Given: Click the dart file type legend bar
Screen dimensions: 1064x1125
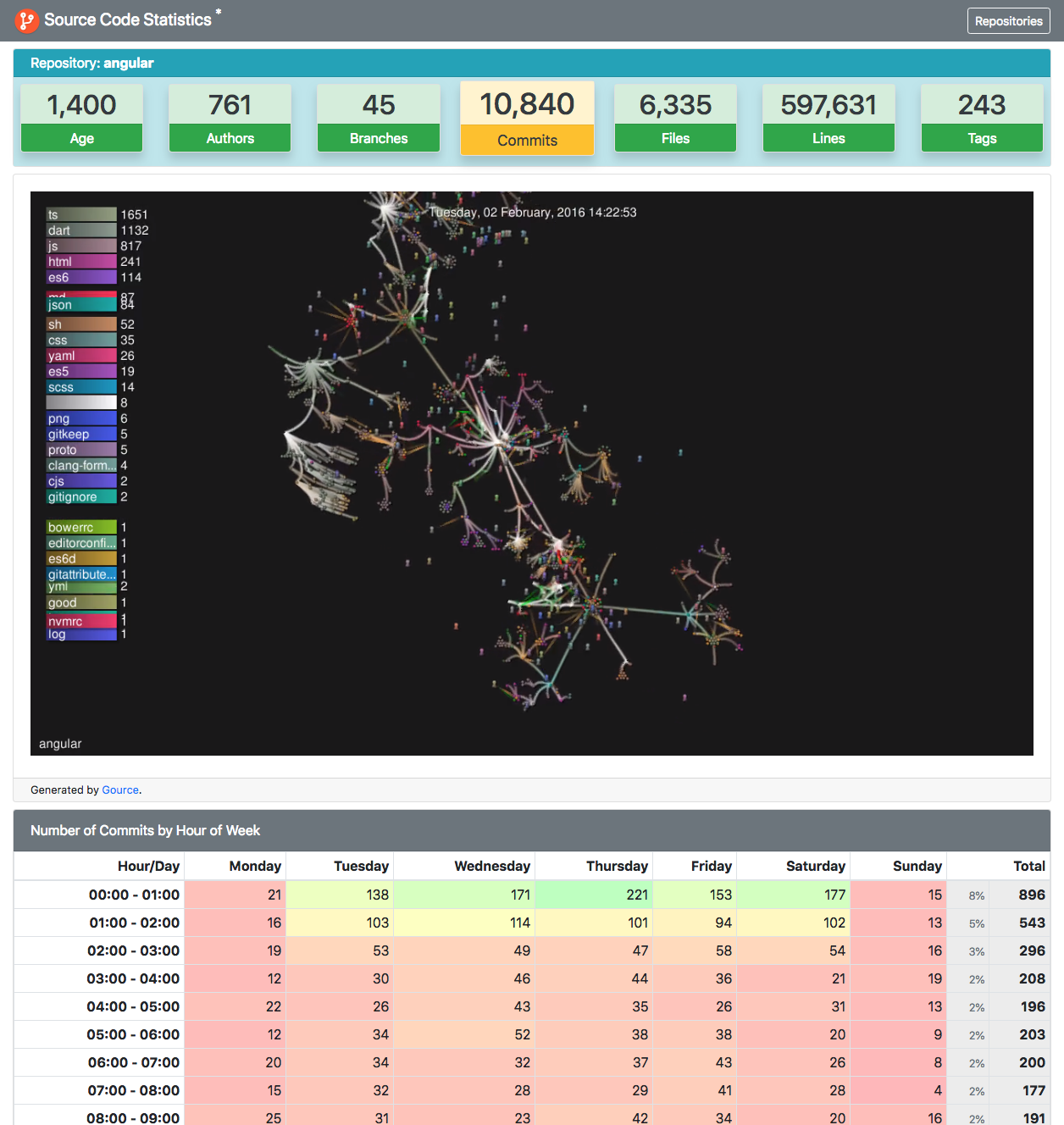Looking at the screenshot, I should click(x=81, y=230).
